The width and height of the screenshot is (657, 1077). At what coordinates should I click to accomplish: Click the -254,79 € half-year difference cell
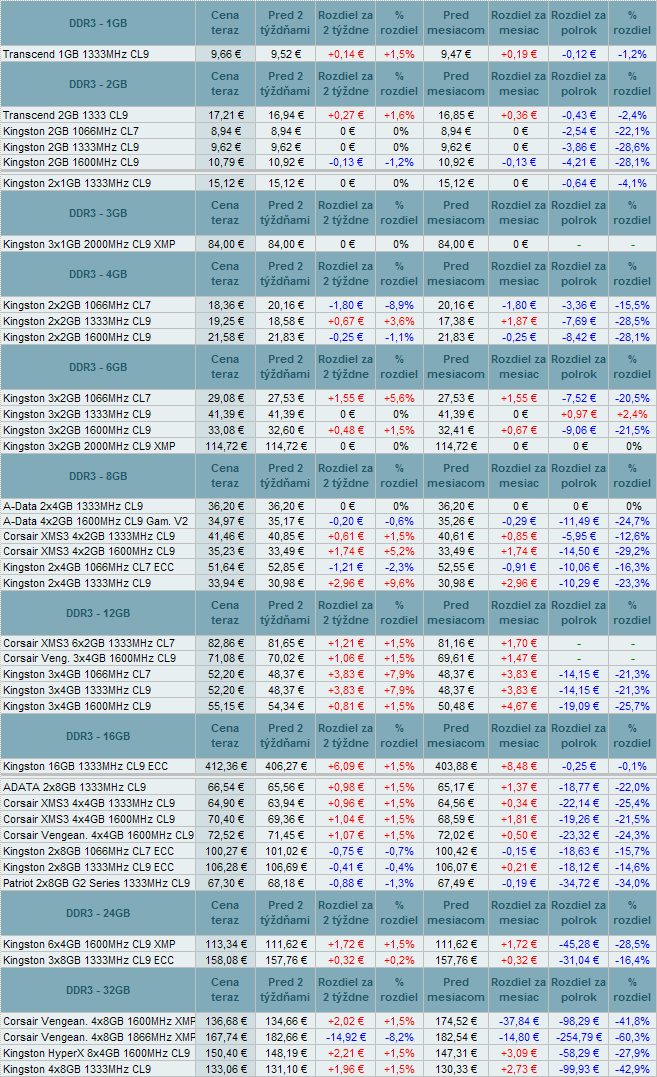click(578, 1037)
